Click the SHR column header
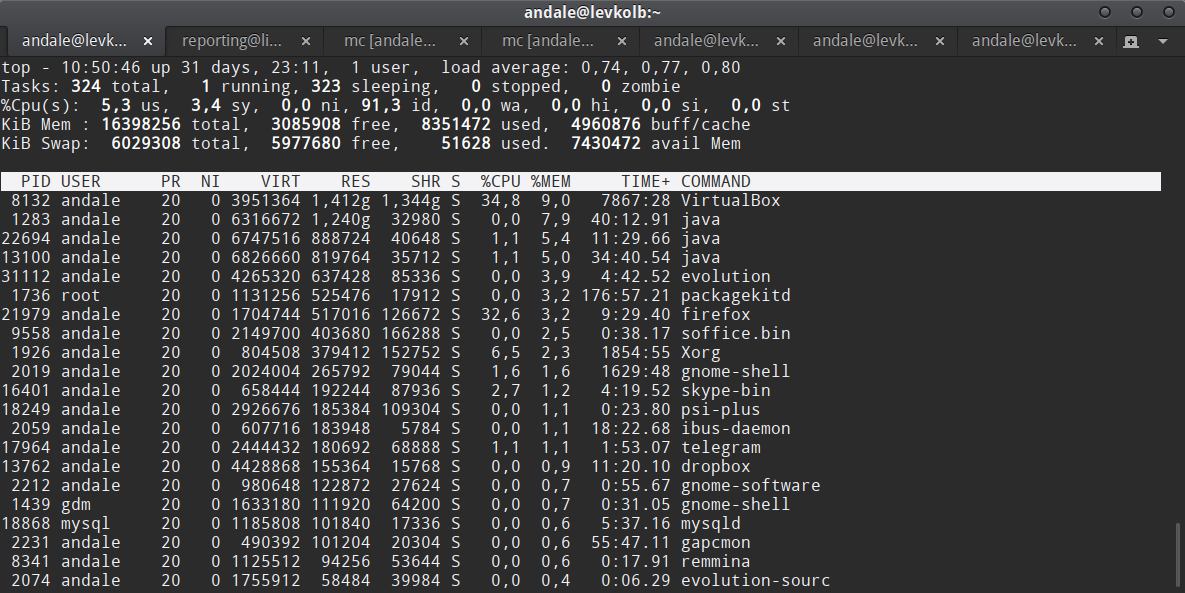 425,181
